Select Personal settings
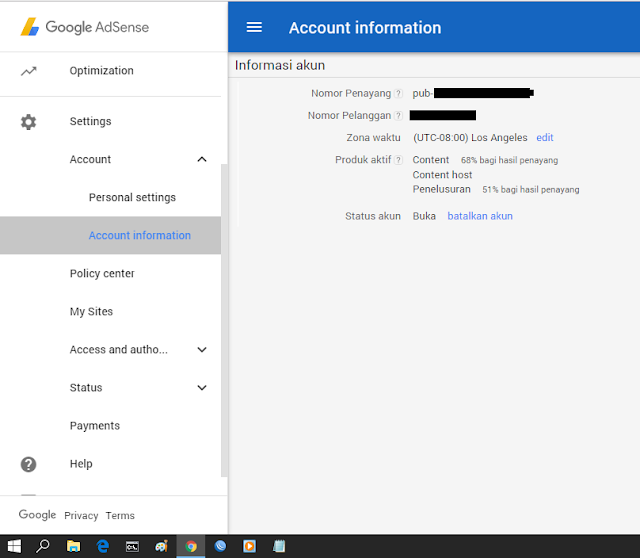The width and height of the screenshot is (640, 558). 132,197
